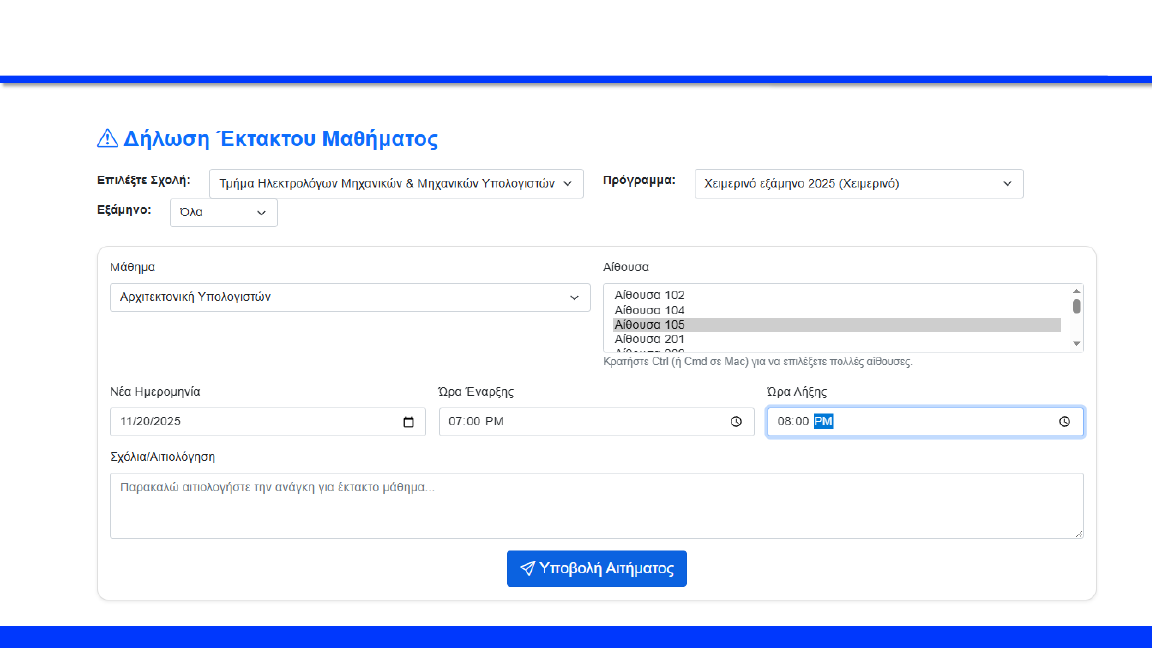Screen dimensions: 1152x648
Task: Click the clock icon in Ώρα Λήξης
Action: [1065, 422]
